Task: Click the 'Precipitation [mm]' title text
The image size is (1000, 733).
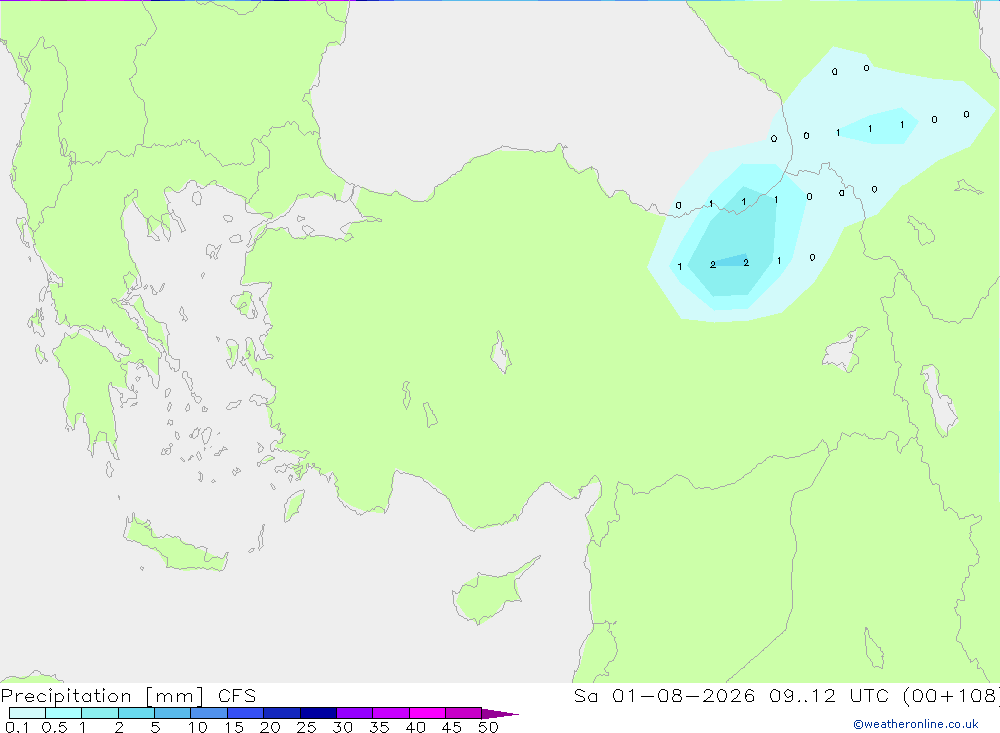Action: click(102, 696)
